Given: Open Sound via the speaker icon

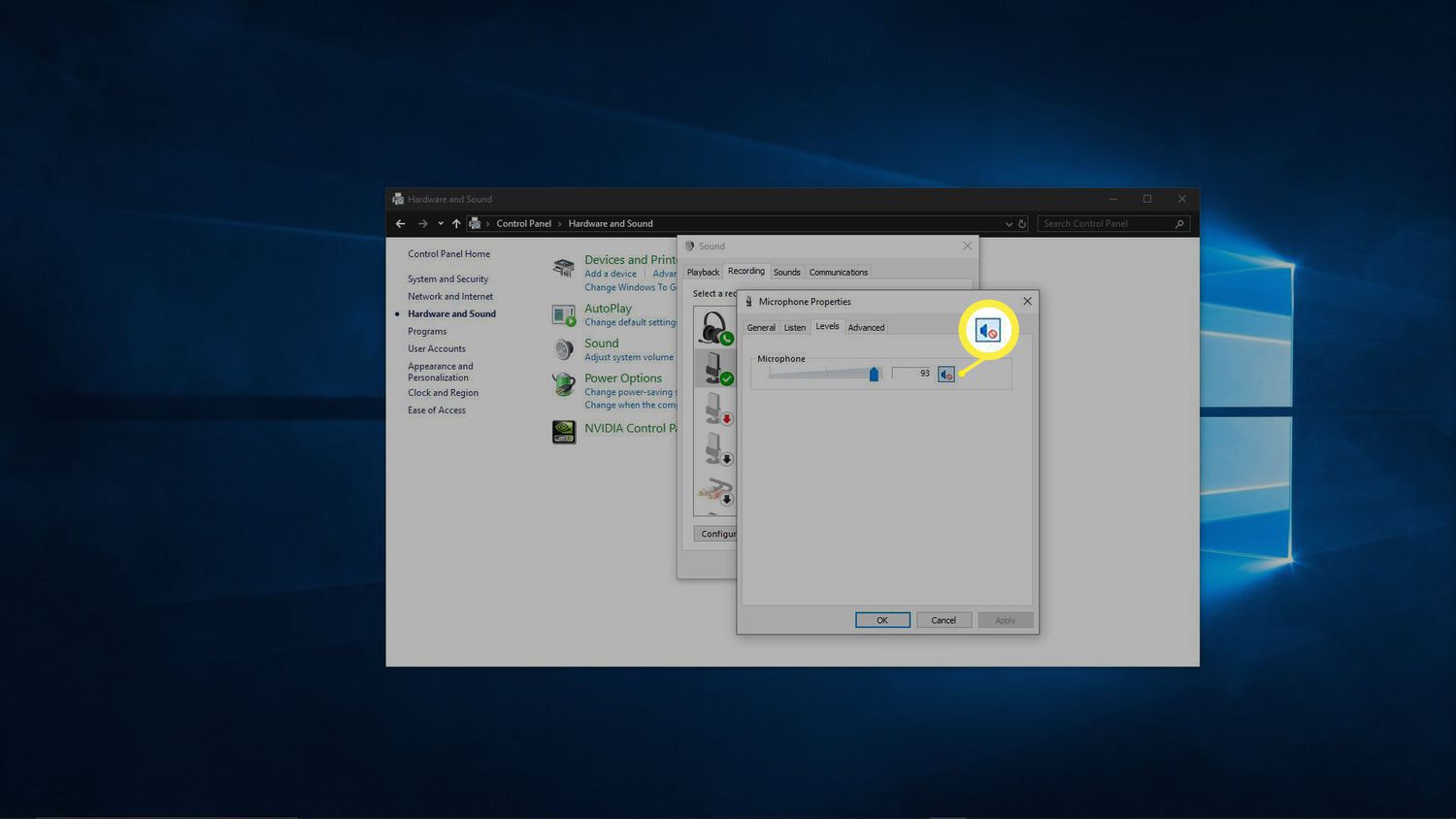Looking at the screenshot, I should pyautogui.click(x=566, y=348).
